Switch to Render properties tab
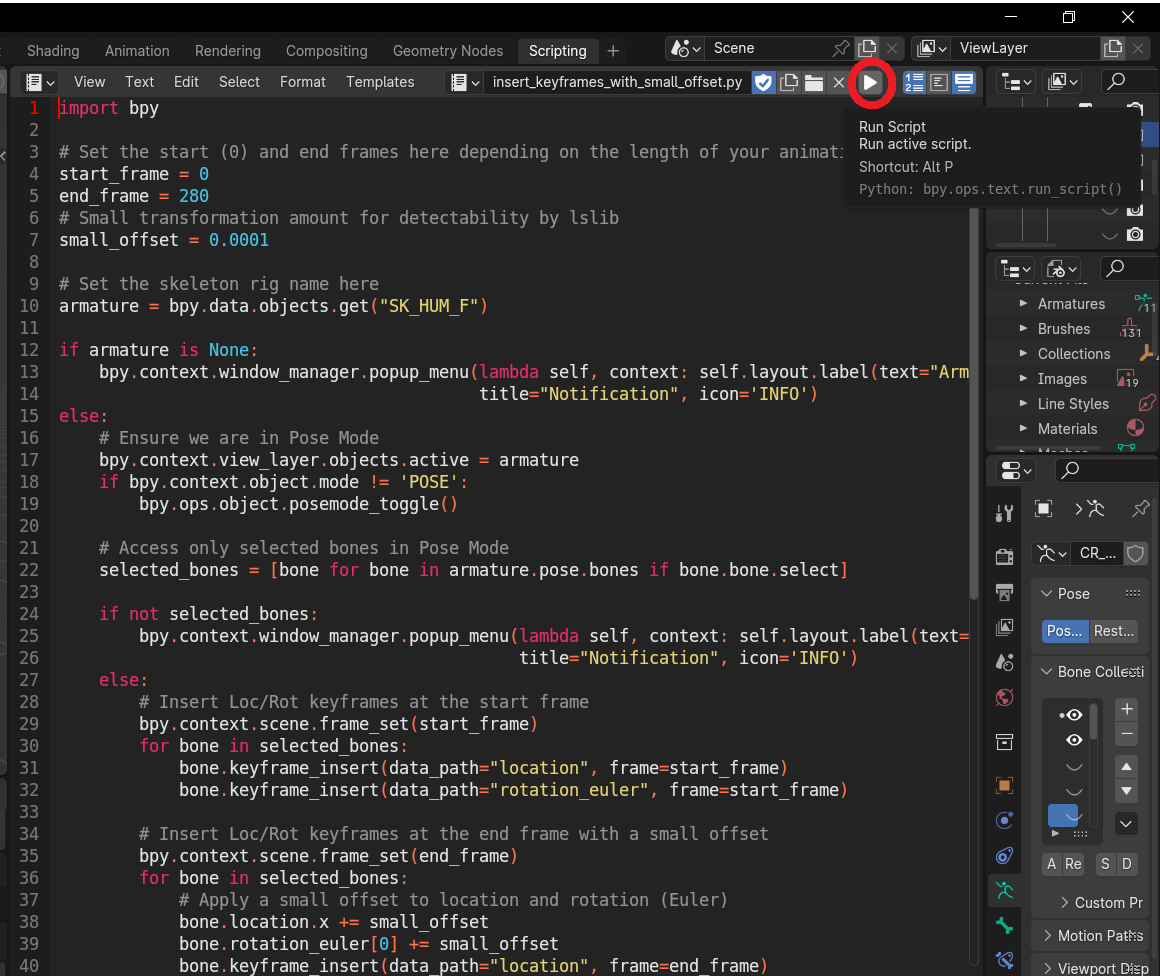This screenshot has width=1160, height=976. 1005,555
